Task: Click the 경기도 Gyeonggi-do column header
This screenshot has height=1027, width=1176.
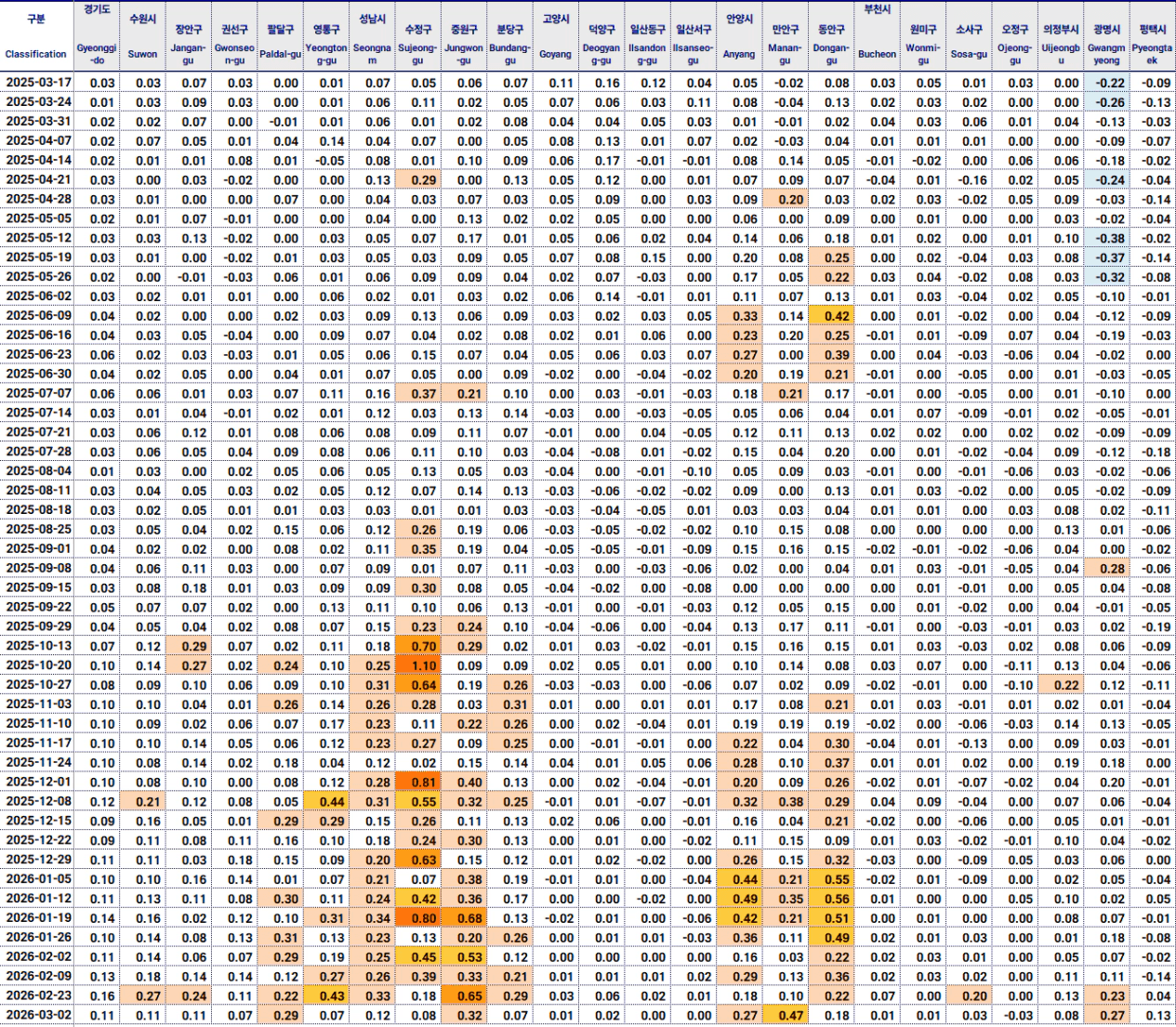Action: (x=97, y=36)
